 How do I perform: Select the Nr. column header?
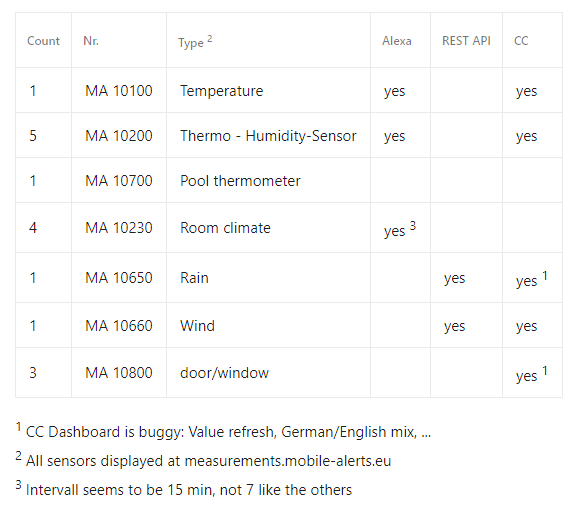[x=91, y=41]
